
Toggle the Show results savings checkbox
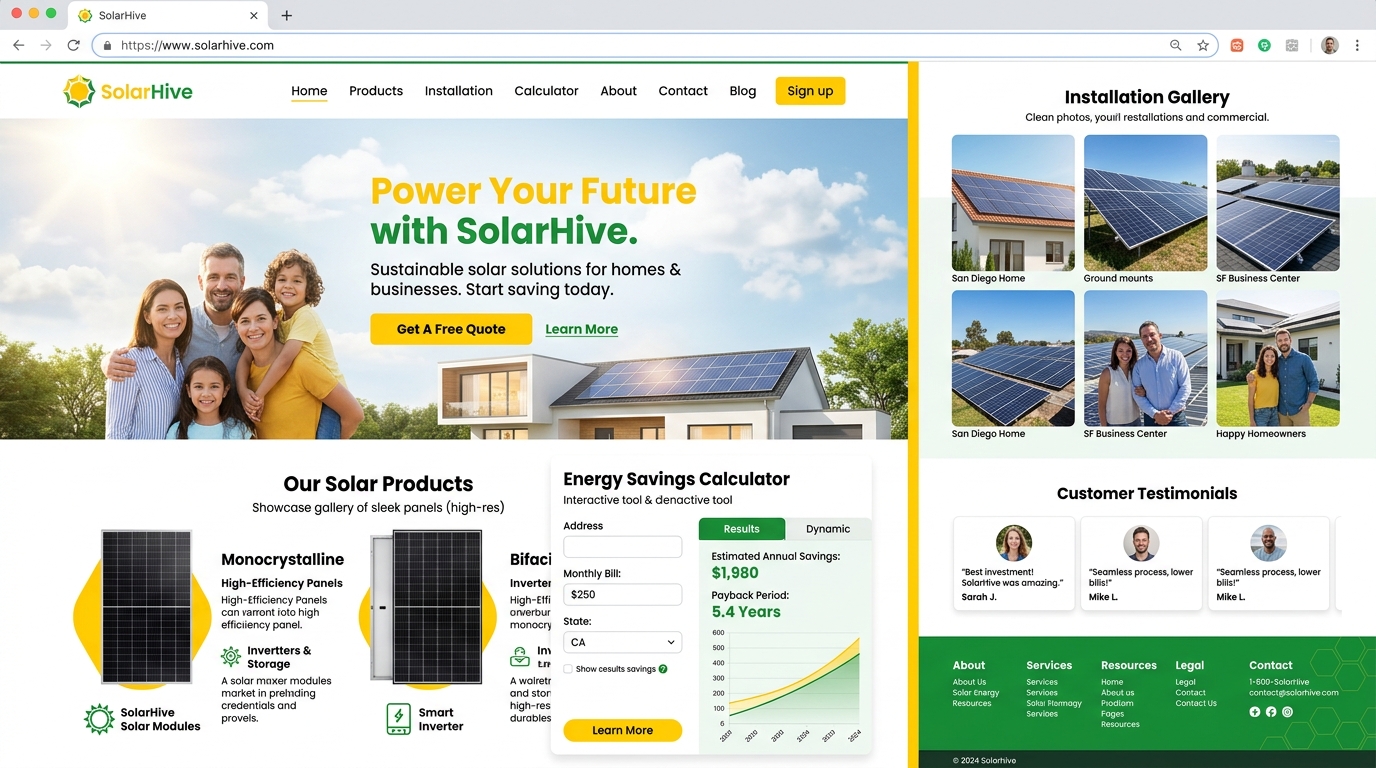coord(568,669)
